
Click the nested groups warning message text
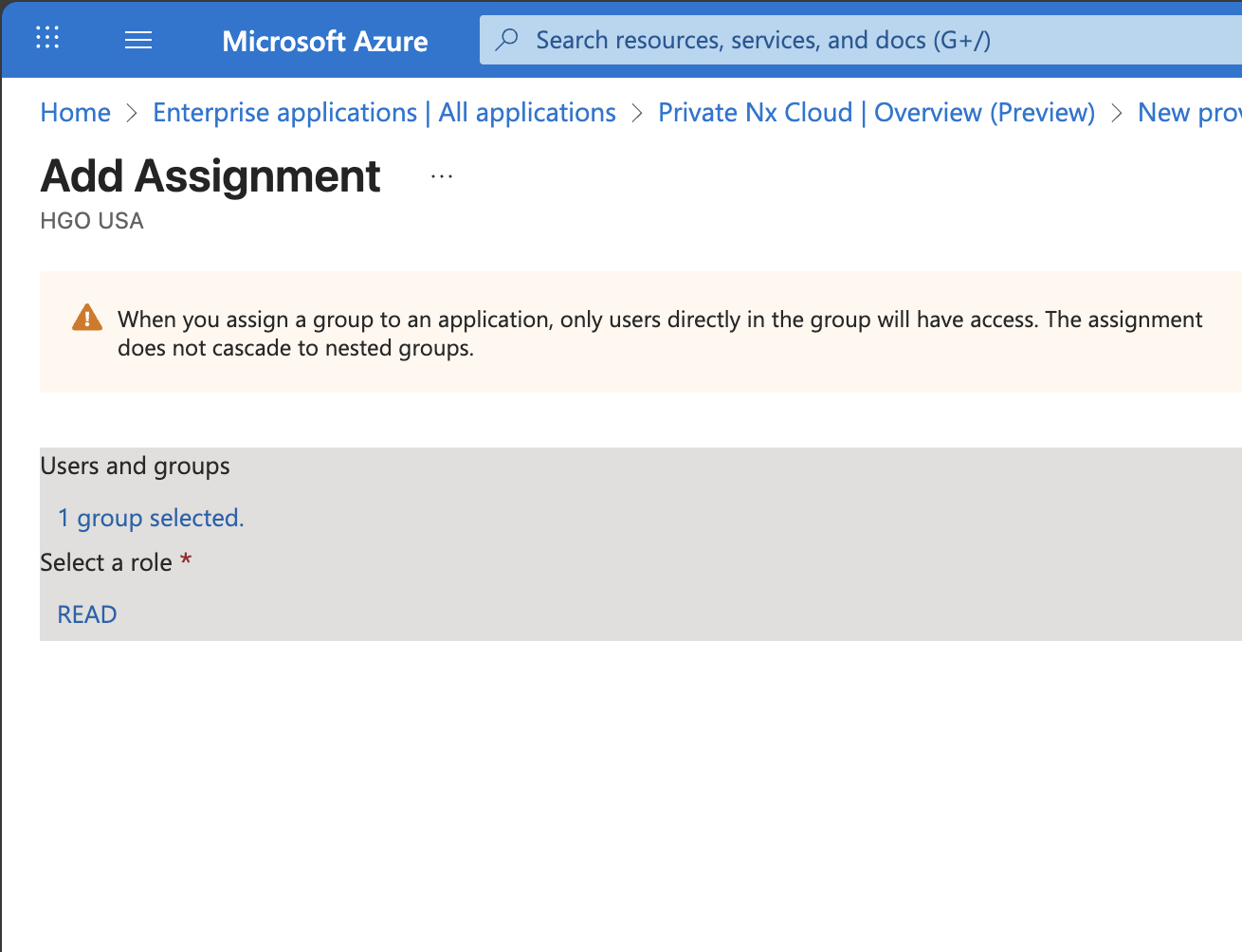coord(660,334)
